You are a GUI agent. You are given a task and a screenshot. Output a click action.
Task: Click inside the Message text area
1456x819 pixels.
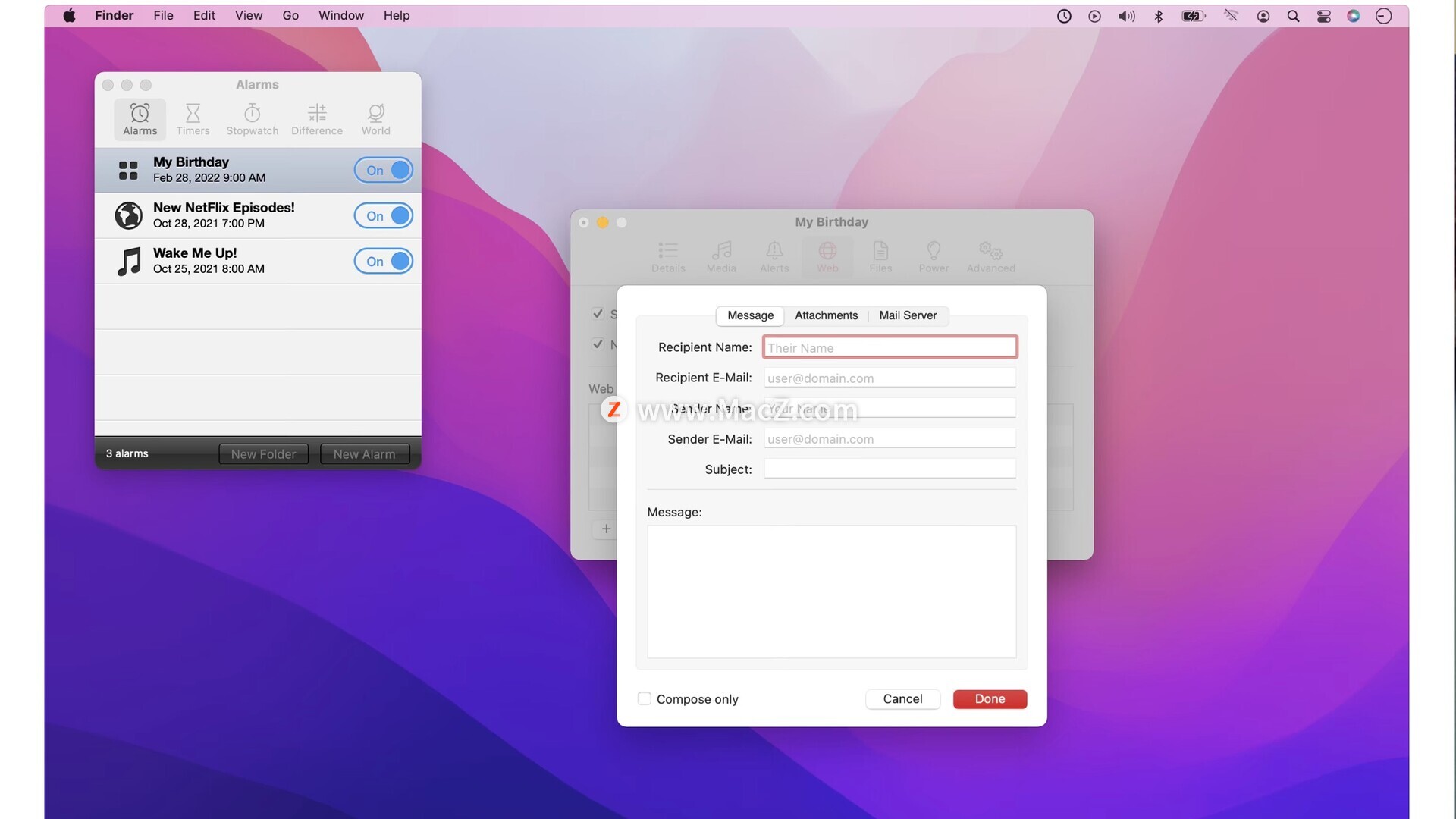coord(831,591)
